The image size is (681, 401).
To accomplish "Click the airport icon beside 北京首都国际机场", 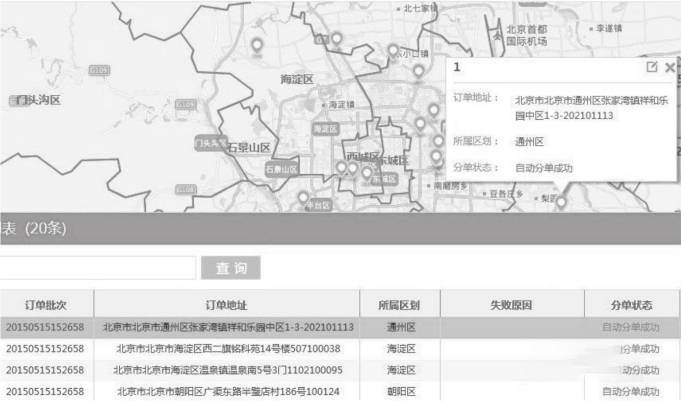I will (497, 36).
